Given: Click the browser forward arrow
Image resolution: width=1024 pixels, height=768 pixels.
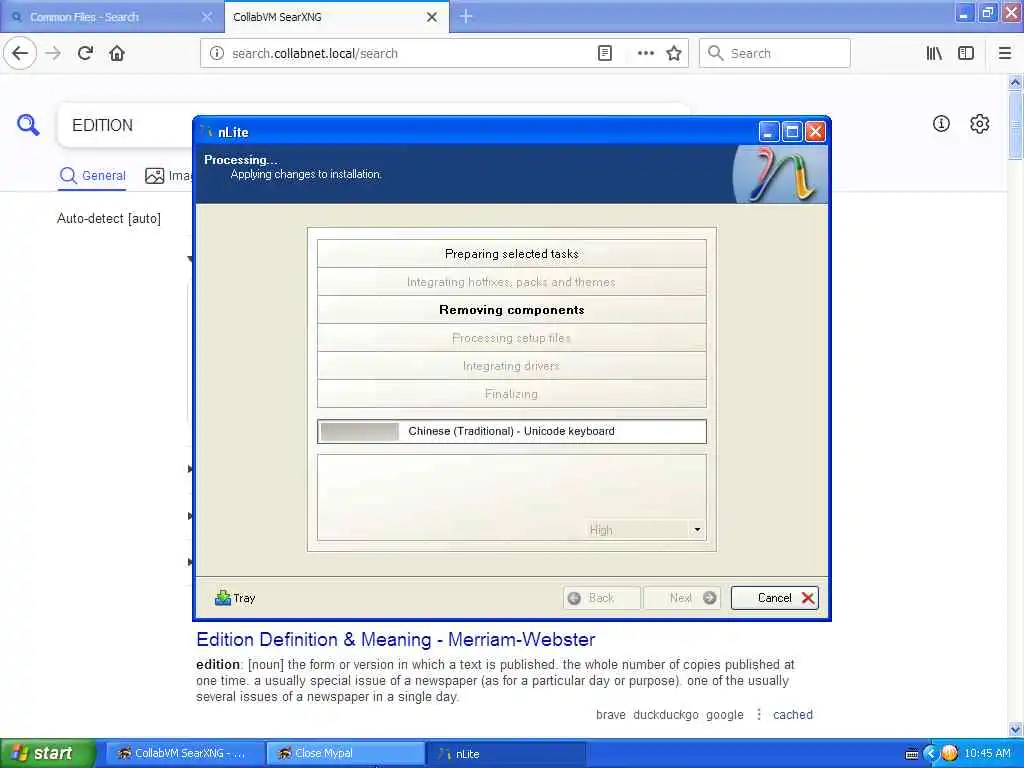Looking at the screenshot, I should click(x=54, y=53).
